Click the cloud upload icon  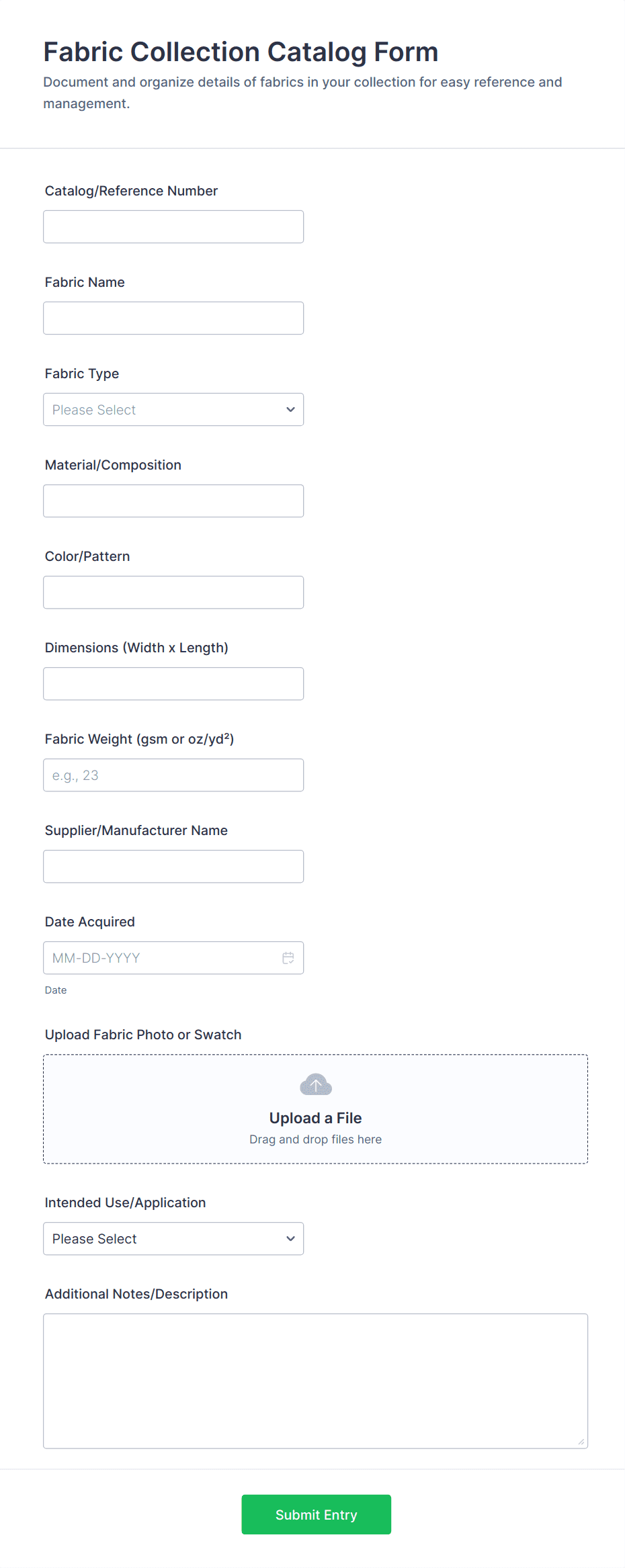pyautogui.click(x=315, y=1084)
